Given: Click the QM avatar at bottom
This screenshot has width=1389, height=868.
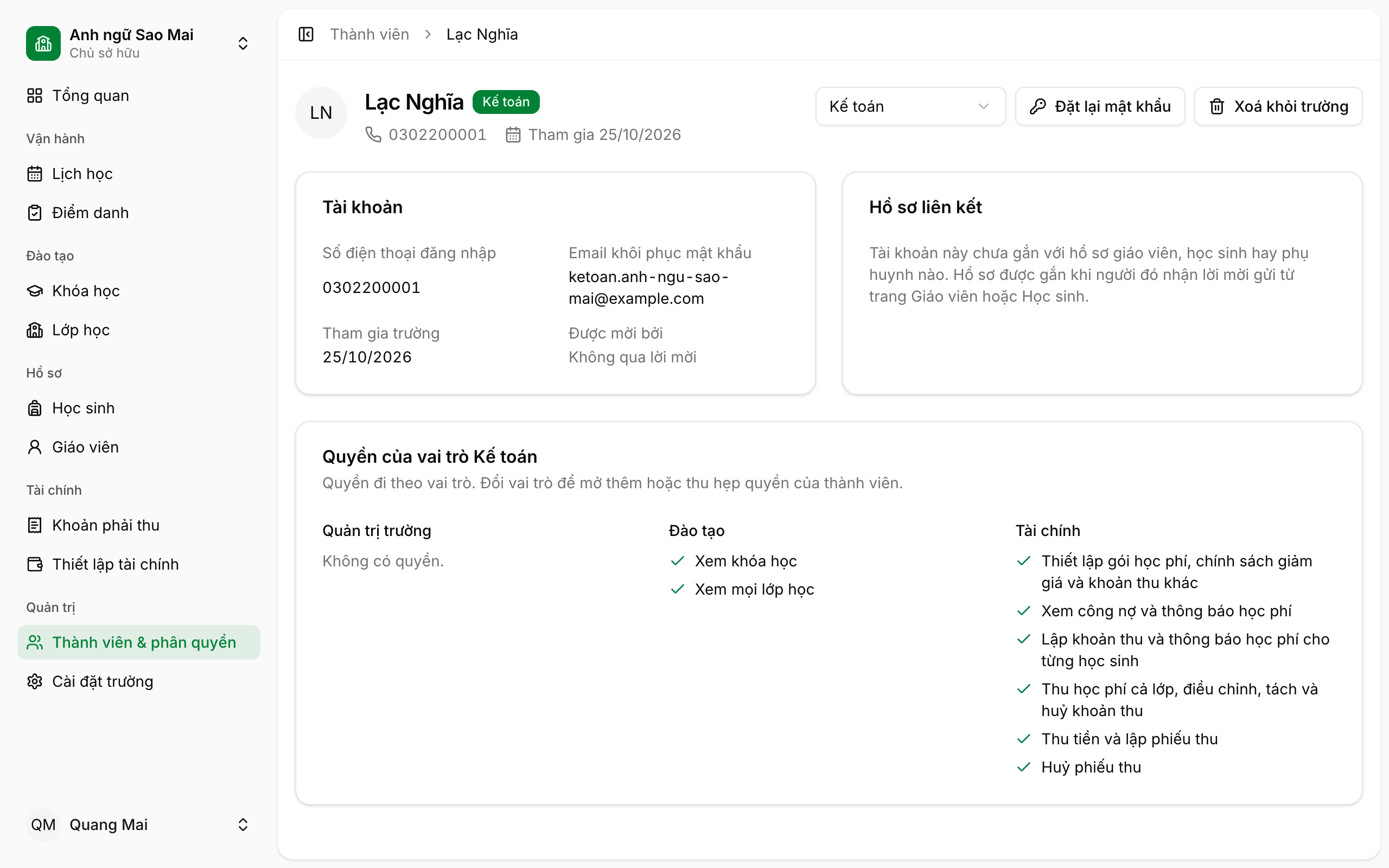Looking at the screenshot, I should tap(43, 825).
